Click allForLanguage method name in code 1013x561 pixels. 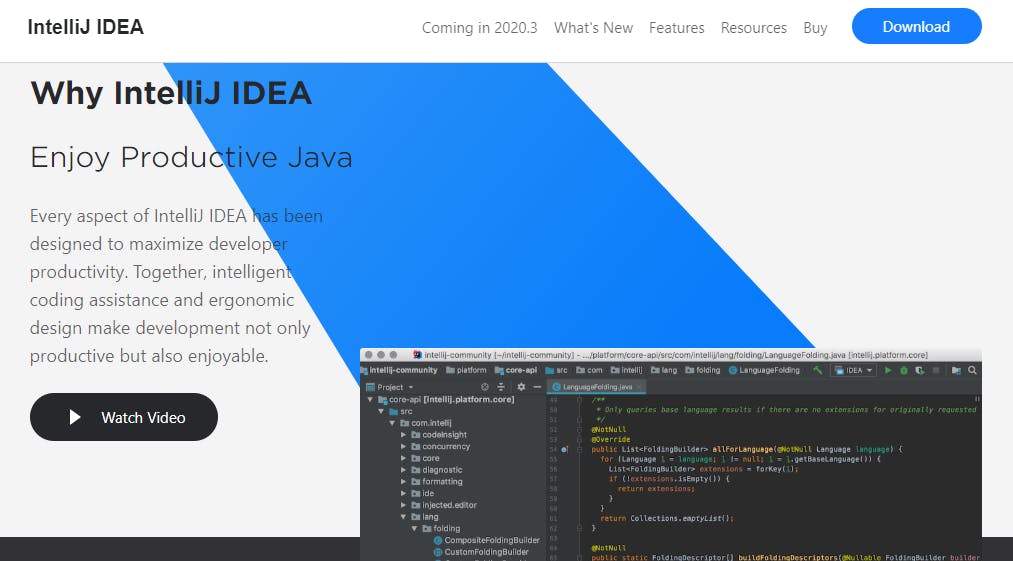pos(742,449)
